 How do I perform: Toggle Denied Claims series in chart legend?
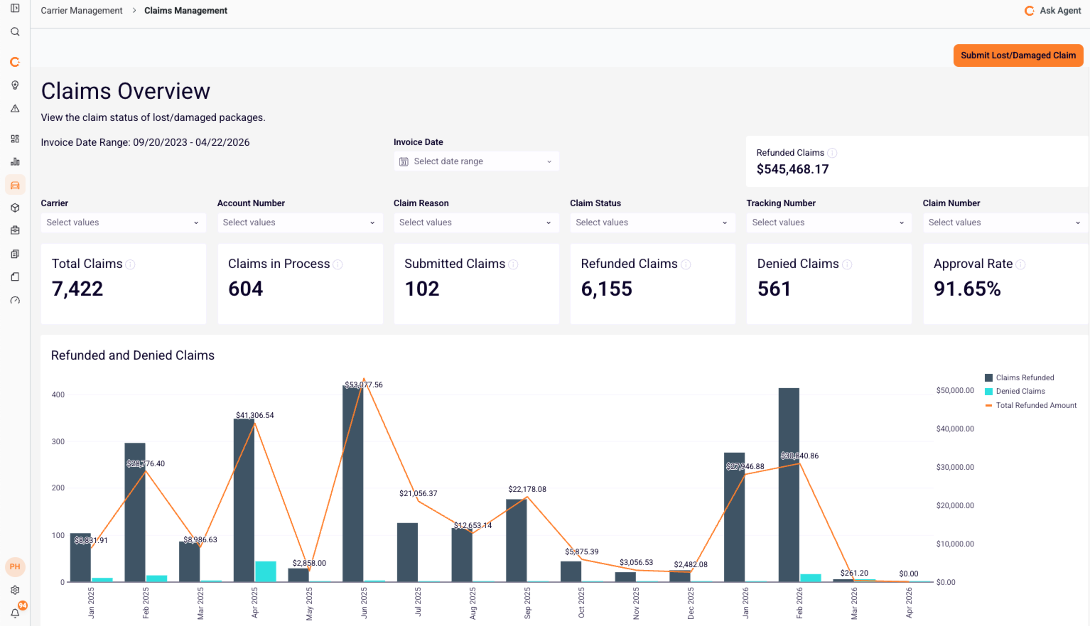(x=1014, y=391)
